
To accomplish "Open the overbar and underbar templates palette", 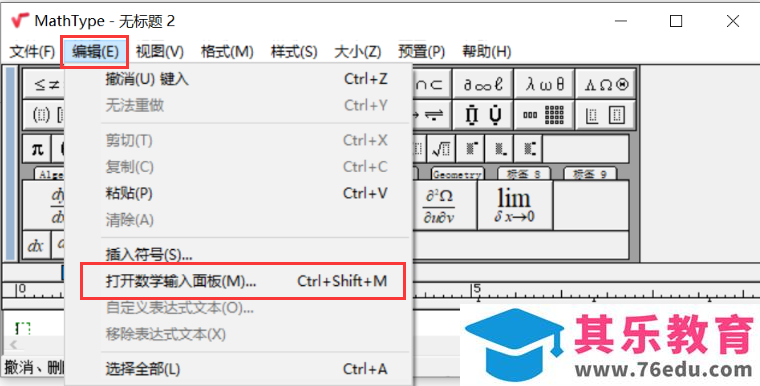I will [483, 115].
